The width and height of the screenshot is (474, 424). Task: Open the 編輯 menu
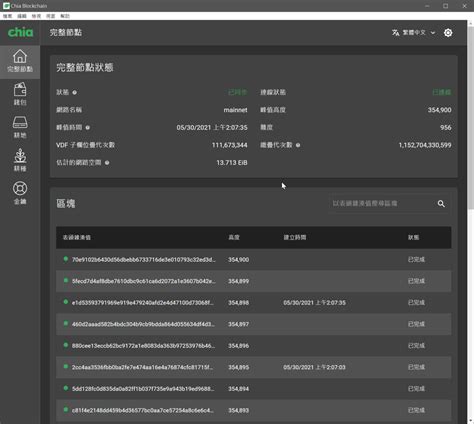pyautogui.click(x=22, y=16)
